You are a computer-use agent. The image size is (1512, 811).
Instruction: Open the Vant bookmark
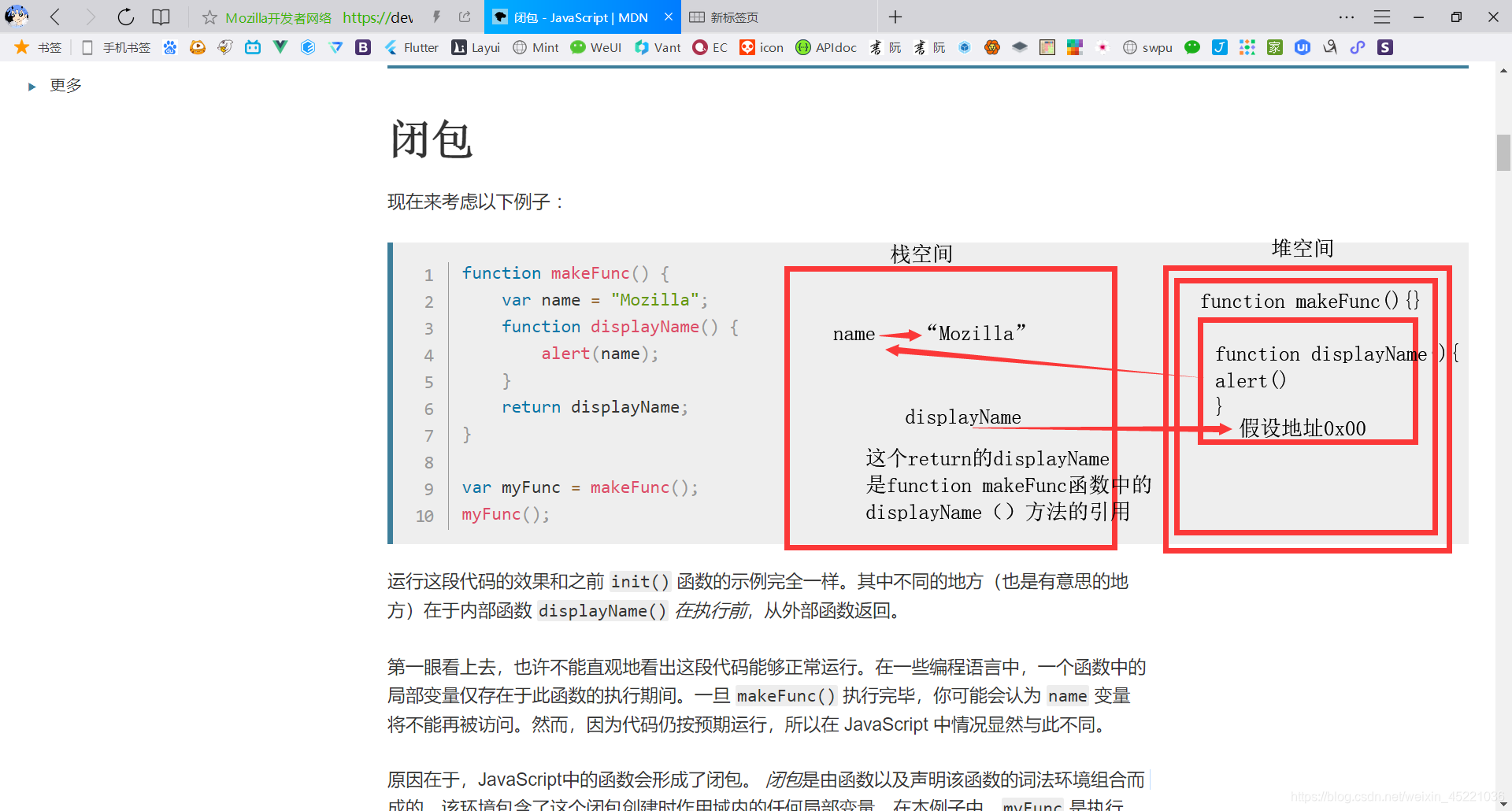tap(658, 47)
